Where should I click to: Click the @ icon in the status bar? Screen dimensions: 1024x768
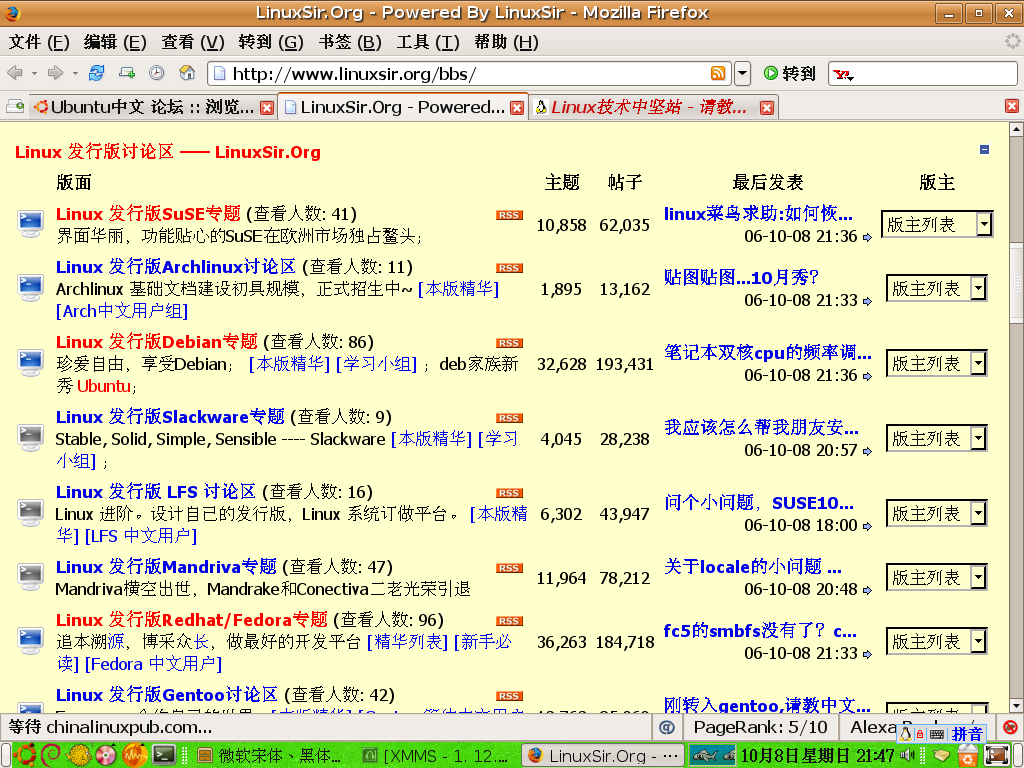667,728
